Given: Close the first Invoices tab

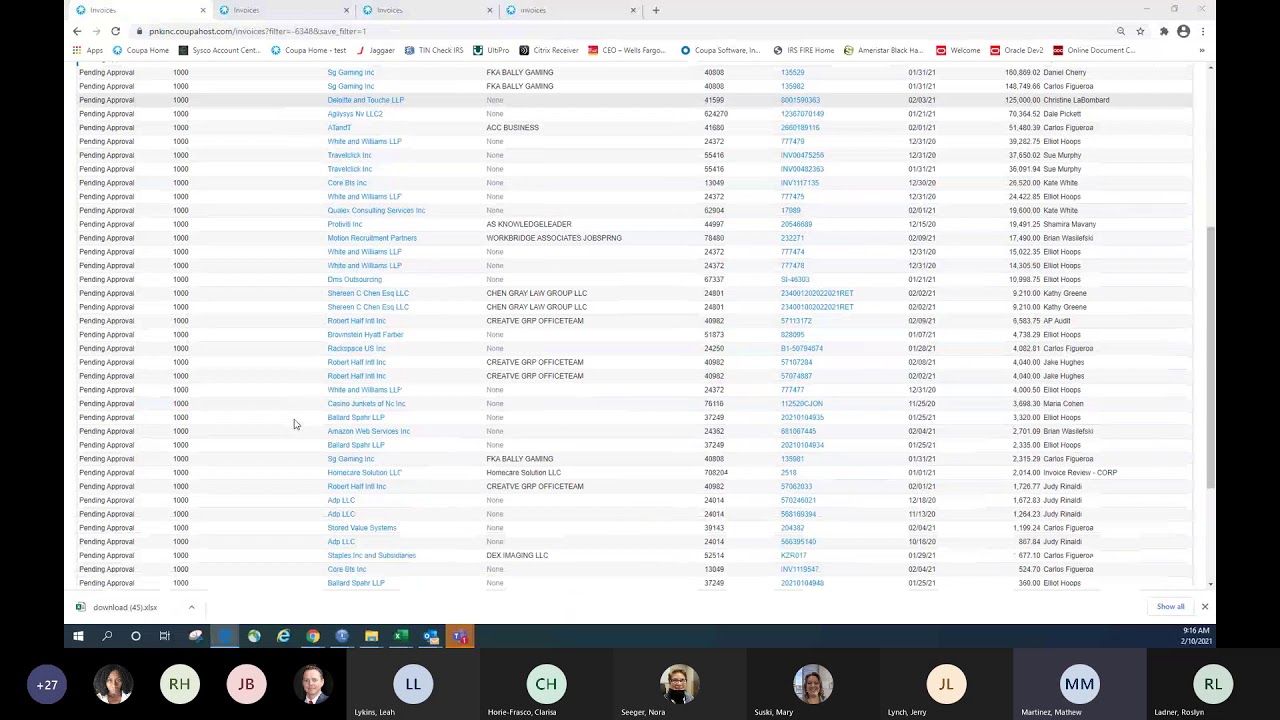Looking at the screenshot, I should pos(203,10).
